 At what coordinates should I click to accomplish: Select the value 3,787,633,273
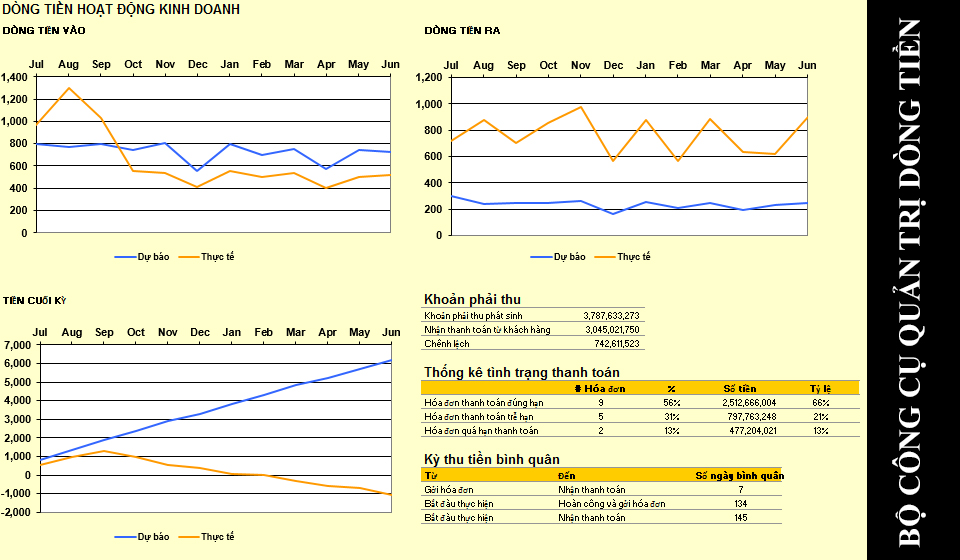[x=611, y=316]
